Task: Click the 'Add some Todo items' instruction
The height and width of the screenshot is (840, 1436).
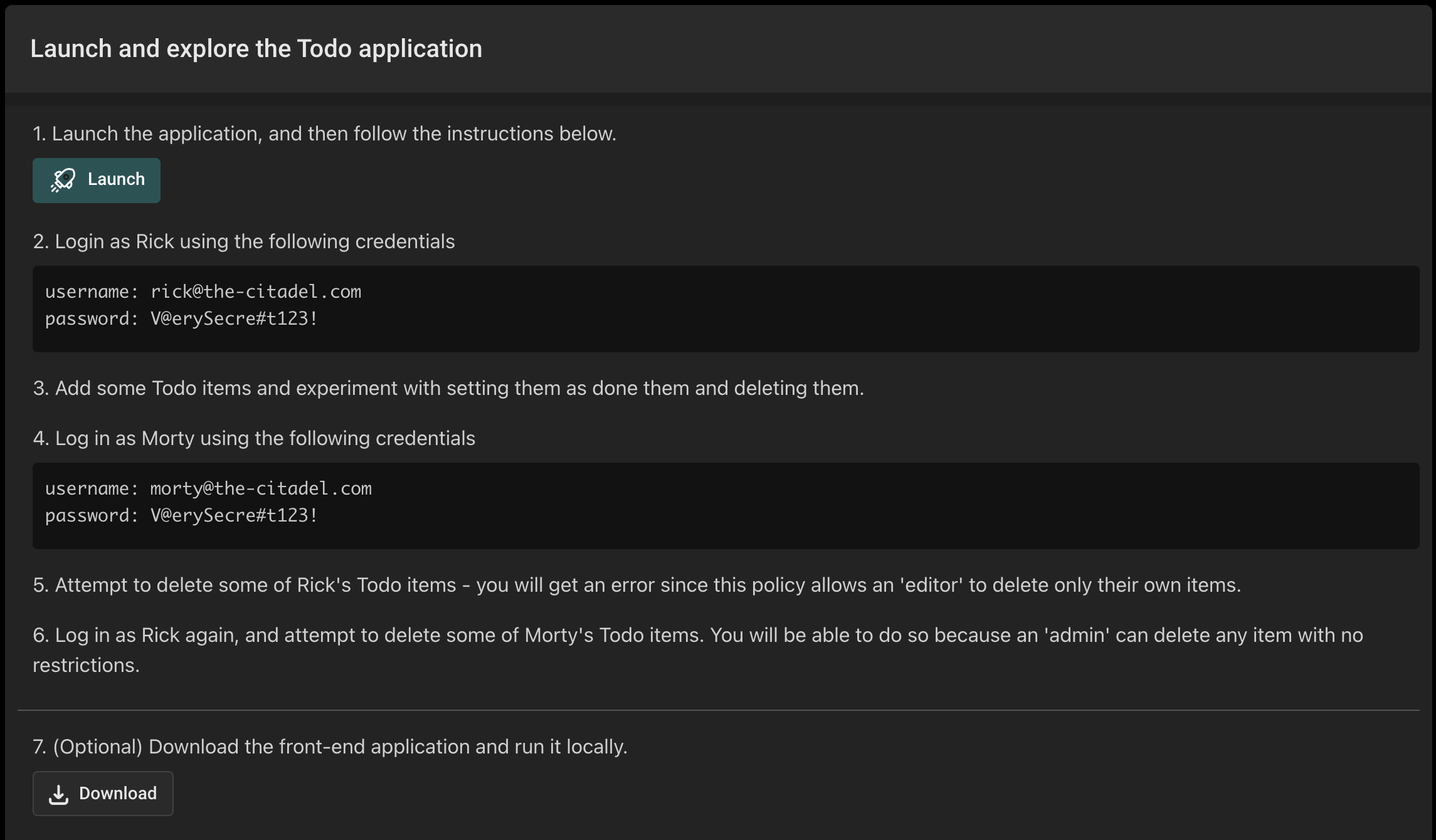Action: coord(448,388)
